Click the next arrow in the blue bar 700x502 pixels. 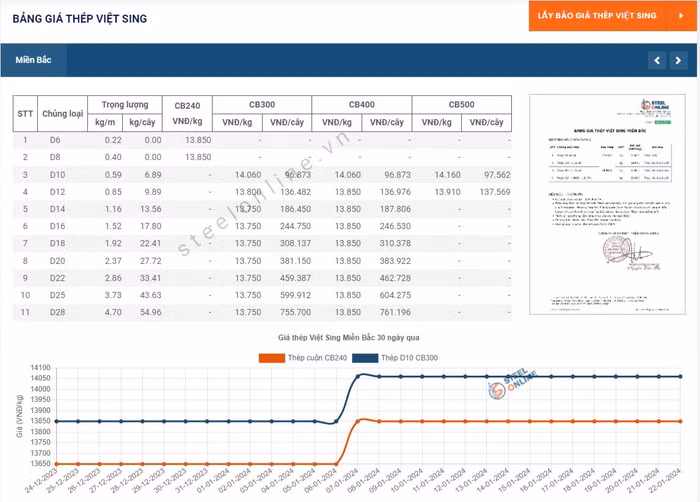point(678,60)
